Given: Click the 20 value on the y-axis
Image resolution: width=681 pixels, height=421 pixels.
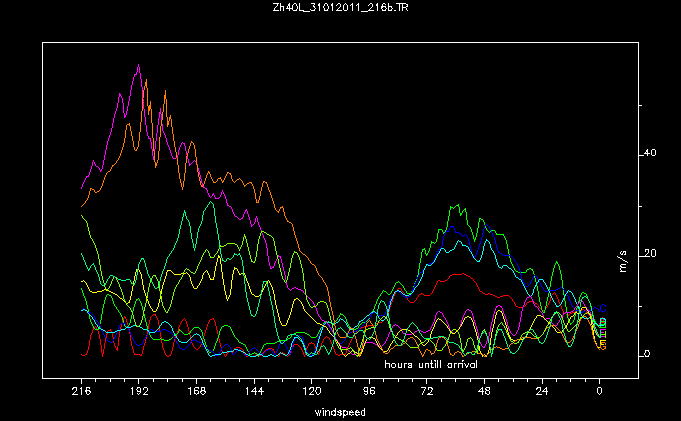Looking at the screenshot, I should (x=649, y=254).
